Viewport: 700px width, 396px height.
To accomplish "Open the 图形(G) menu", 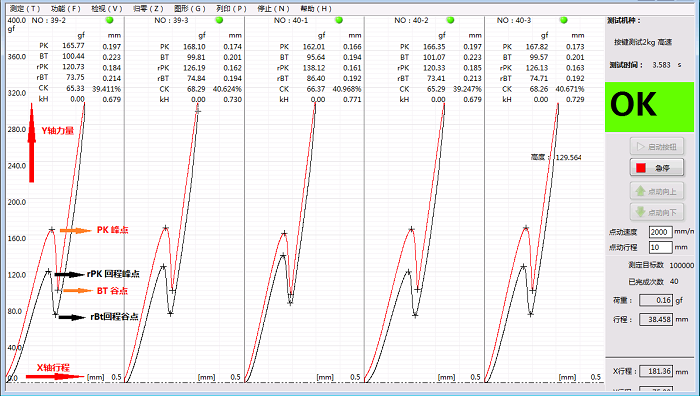I will pos(190,8).
